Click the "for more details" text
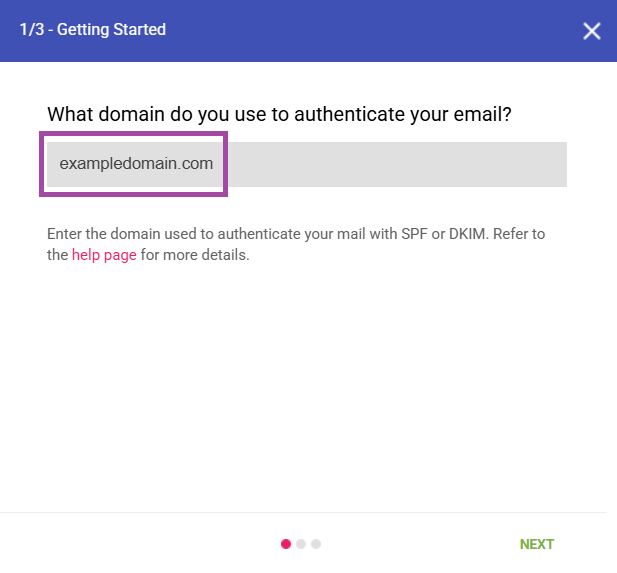This screenshot has height=573, width=617. (x=195, y=255)
